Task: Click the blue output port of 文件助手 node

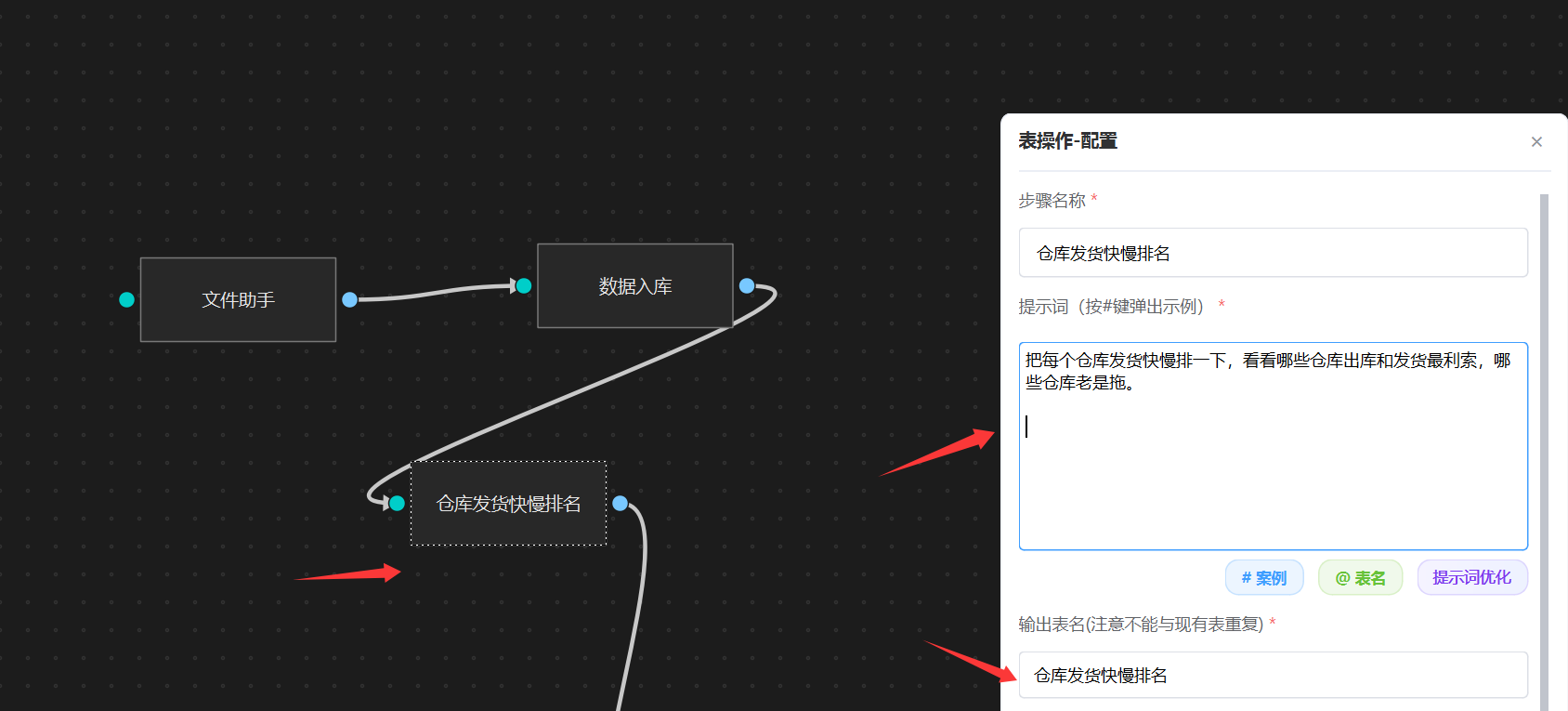Action: point(350,299)
